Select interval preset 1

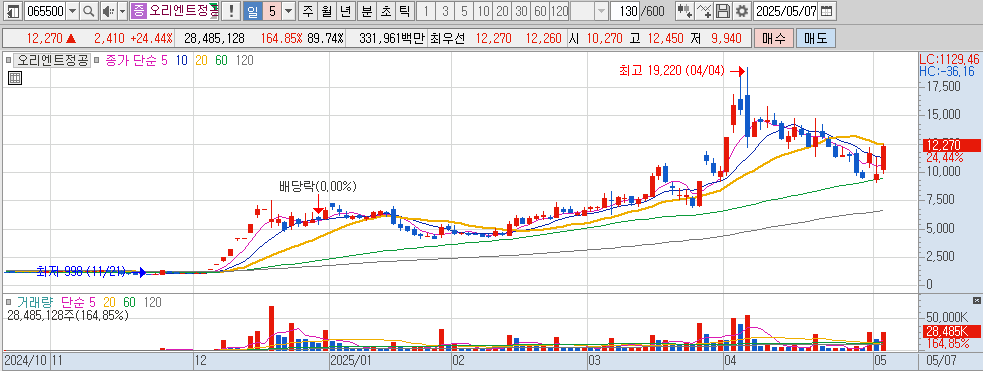pyautogui.click(x=426, y=11)
